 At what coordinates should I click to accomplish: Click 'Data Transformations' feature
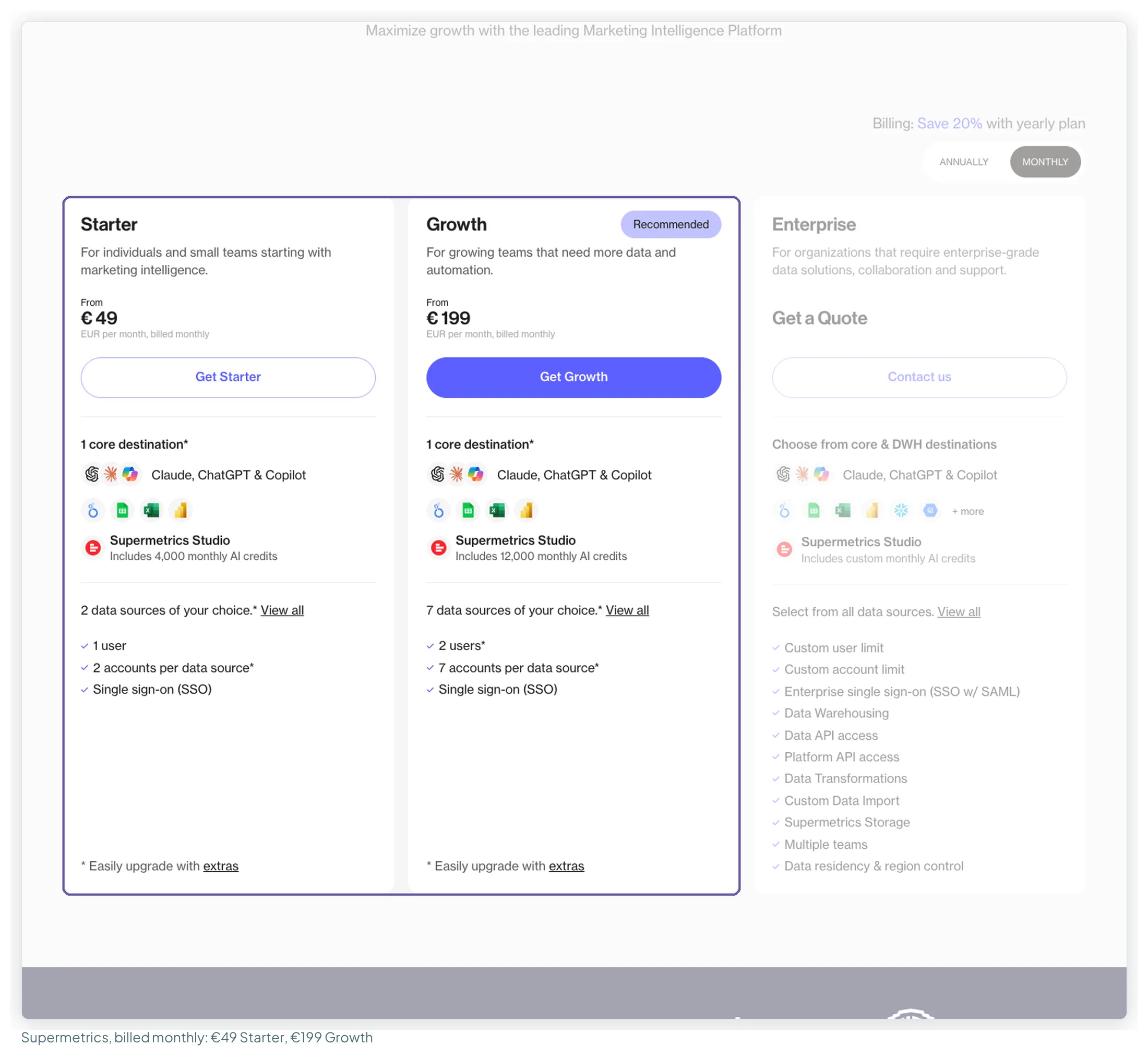[840, 778]
